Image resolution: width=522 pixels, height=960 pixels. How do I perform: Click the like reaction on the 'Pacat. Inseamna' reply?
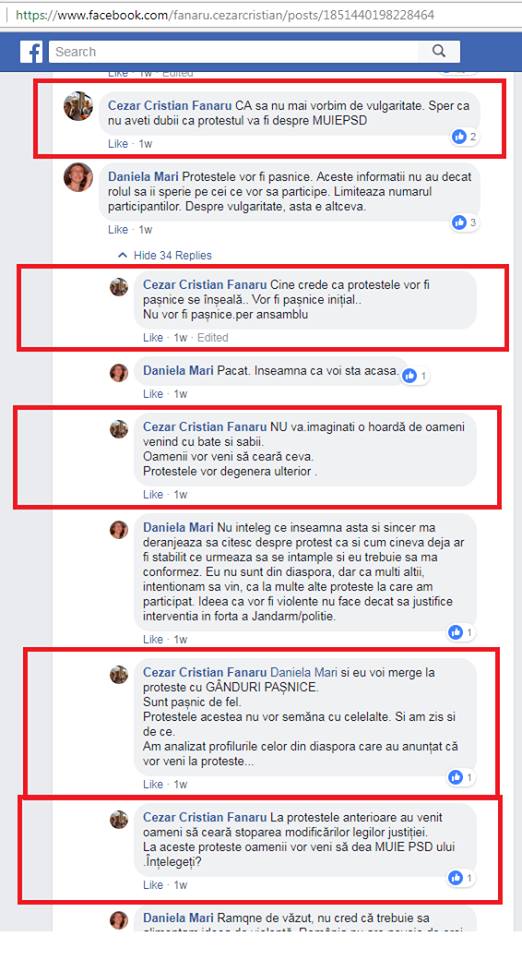coord(415,375)
